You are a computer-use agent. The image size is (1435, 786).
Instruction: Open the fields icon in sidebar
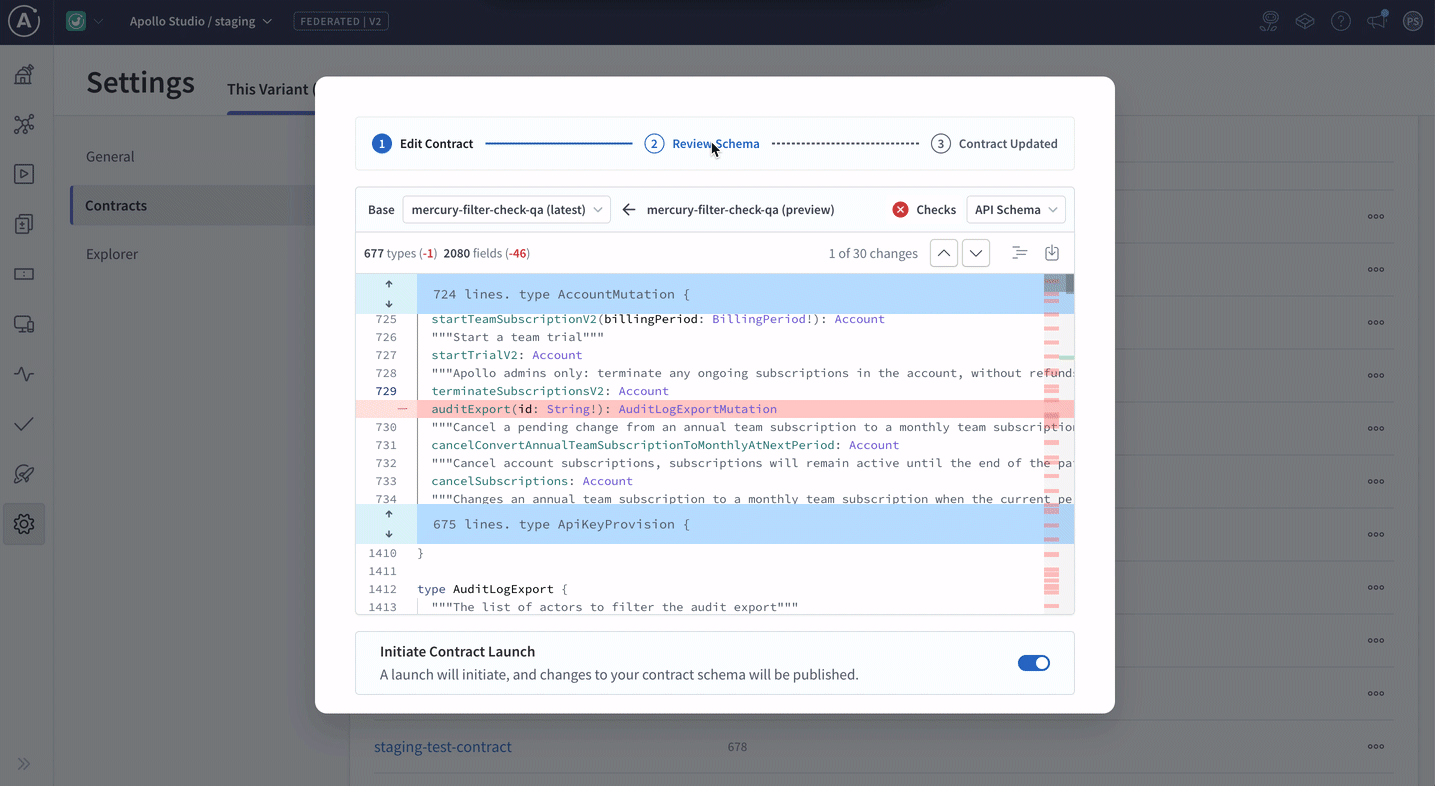point(24,274)
